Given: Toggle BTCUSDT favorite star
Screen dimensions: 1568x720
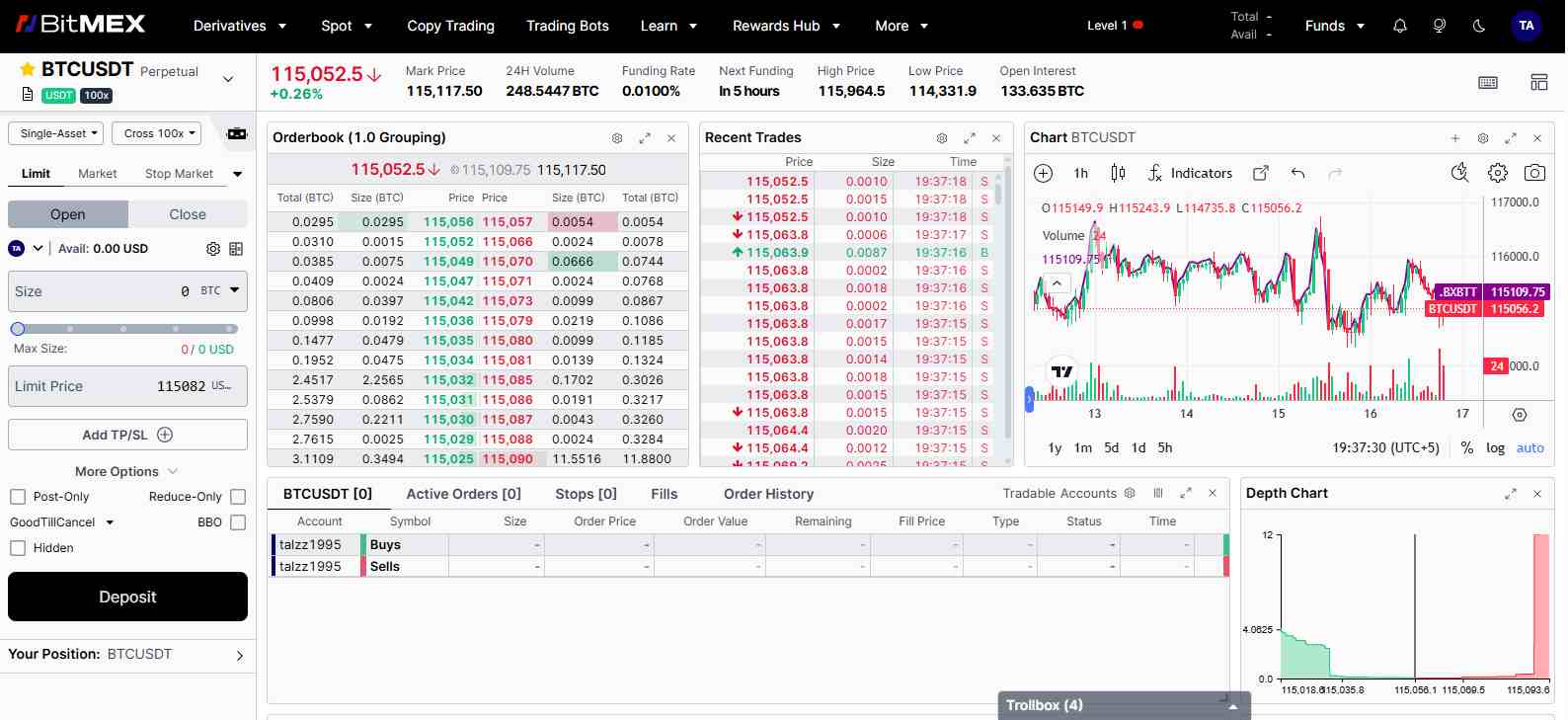Looking at the screenshot, I should click(x=28, y=69).
